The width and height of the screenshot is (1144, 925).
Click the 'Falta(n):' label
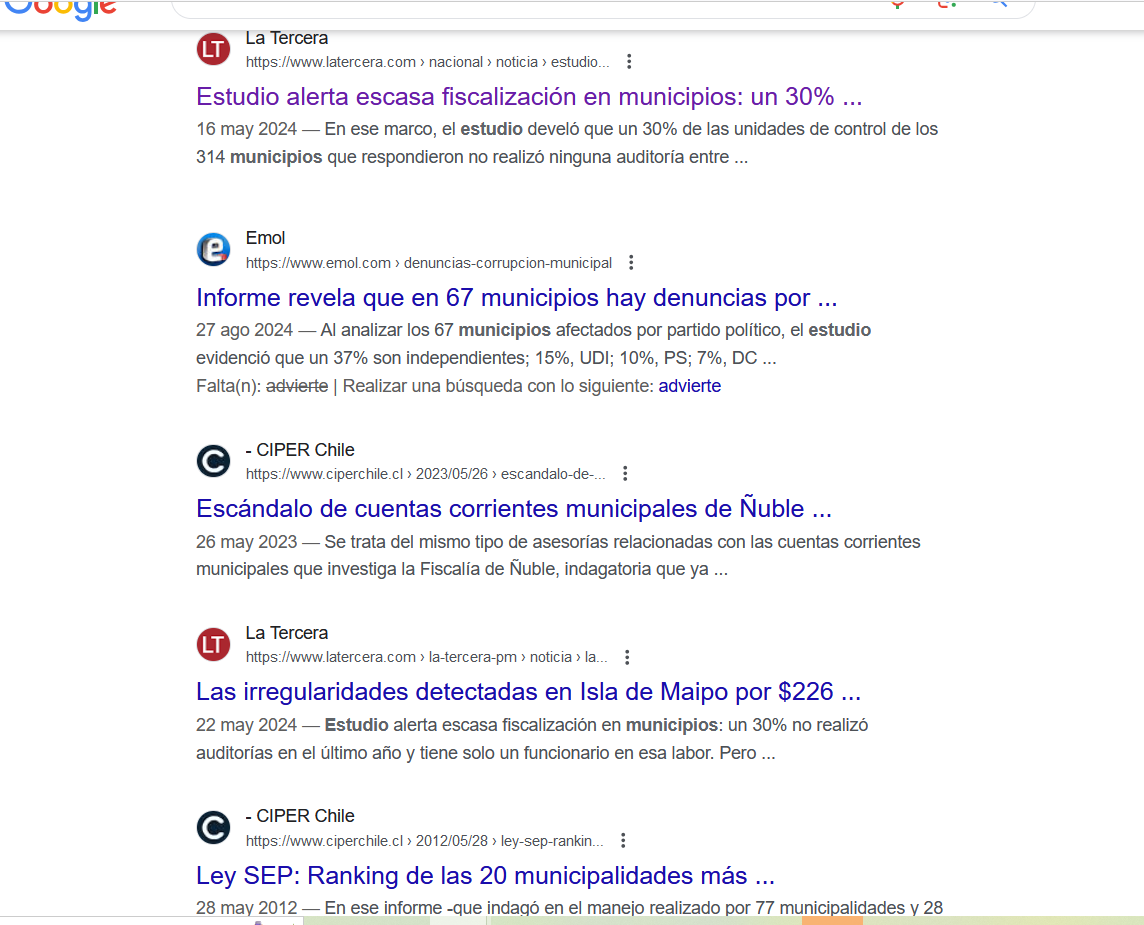[x=228, y=386]
